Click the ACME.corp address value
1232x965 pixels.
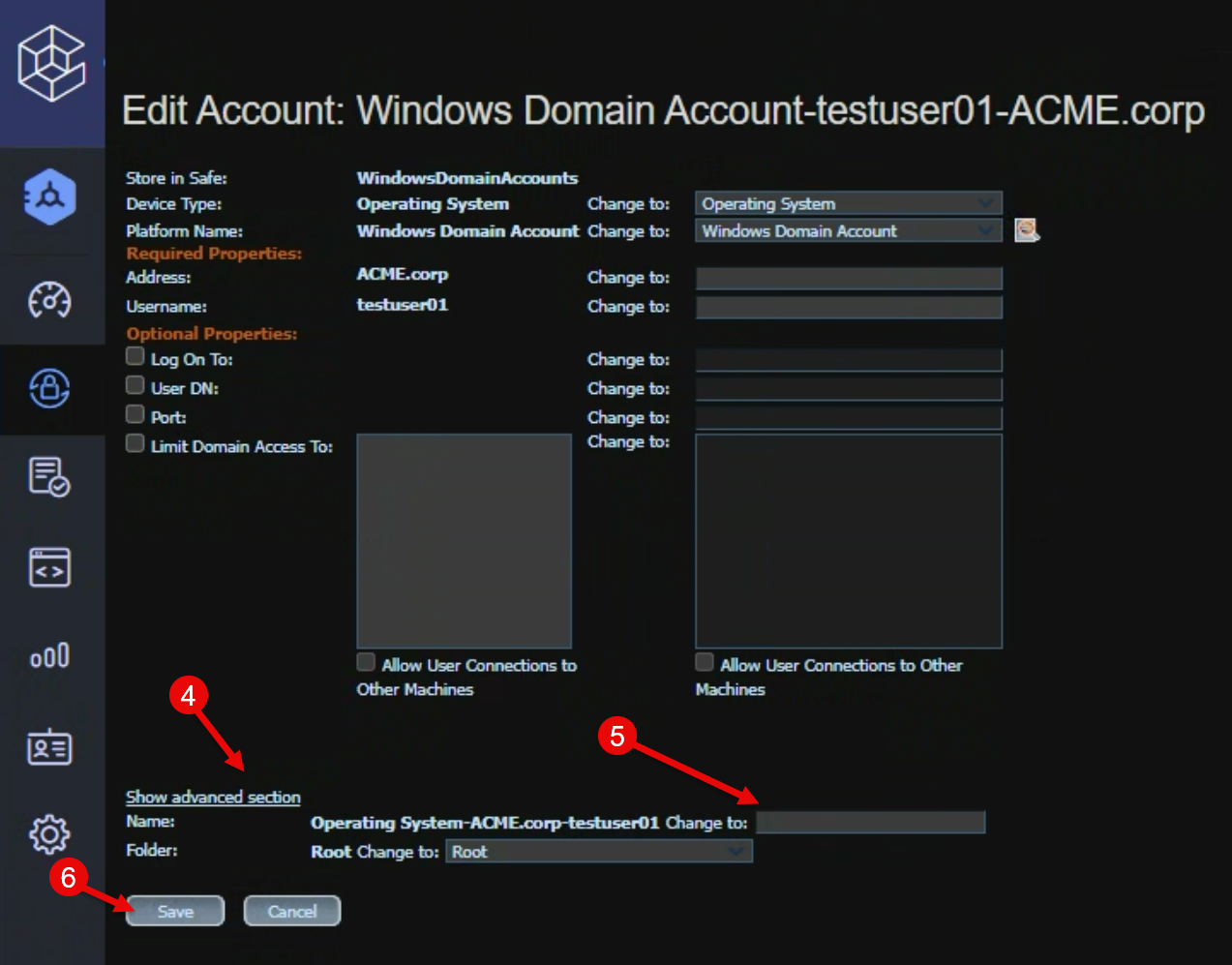pos(403,274)
